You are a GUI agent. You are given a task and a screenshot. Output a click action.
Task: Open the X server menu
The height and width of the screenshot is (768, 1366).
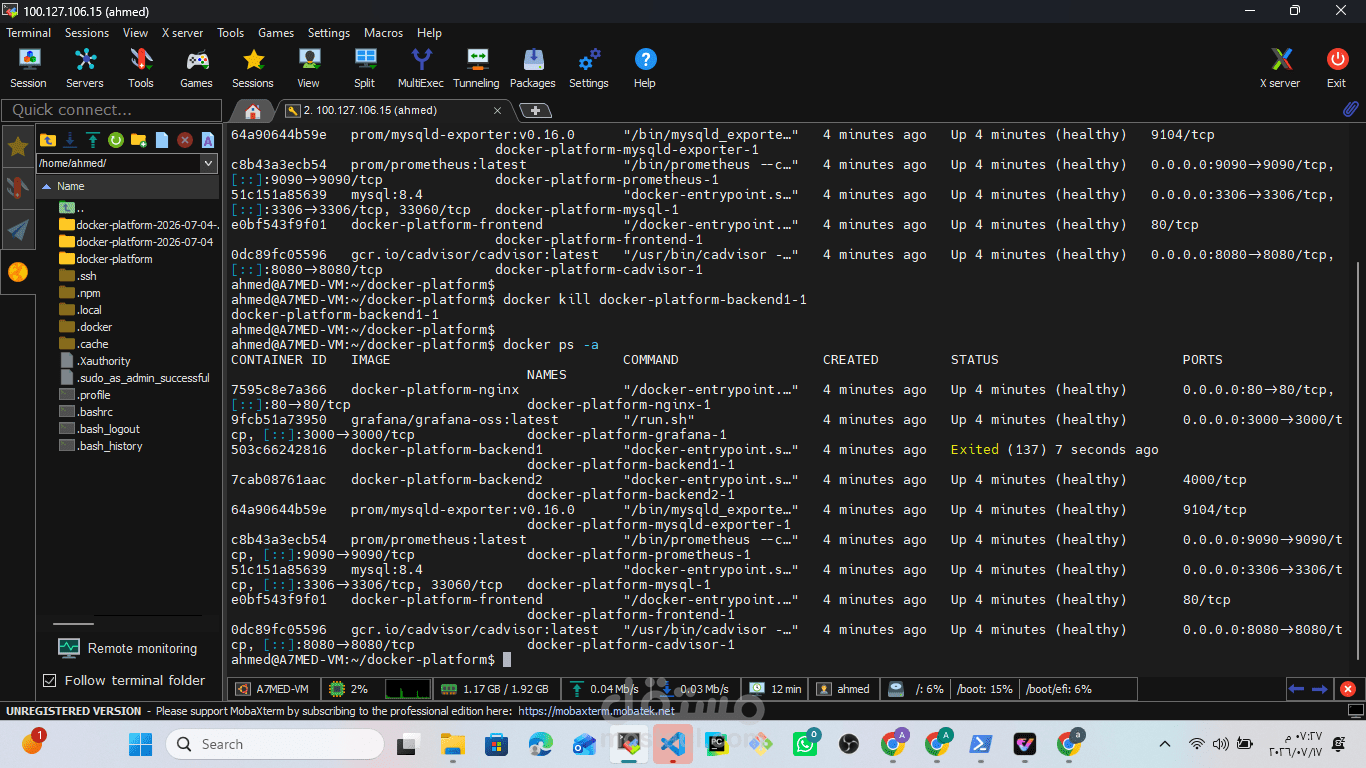(182, 33)
